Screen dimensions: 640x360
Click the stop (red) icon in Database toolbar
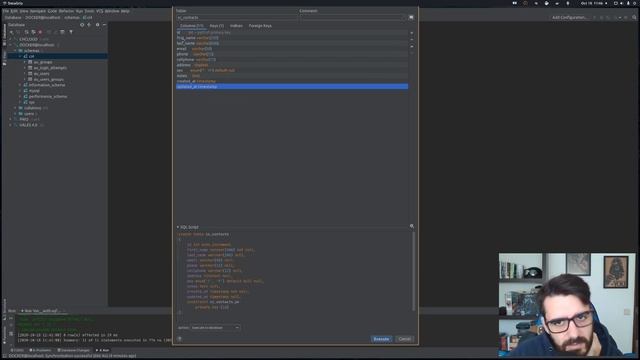40,32
